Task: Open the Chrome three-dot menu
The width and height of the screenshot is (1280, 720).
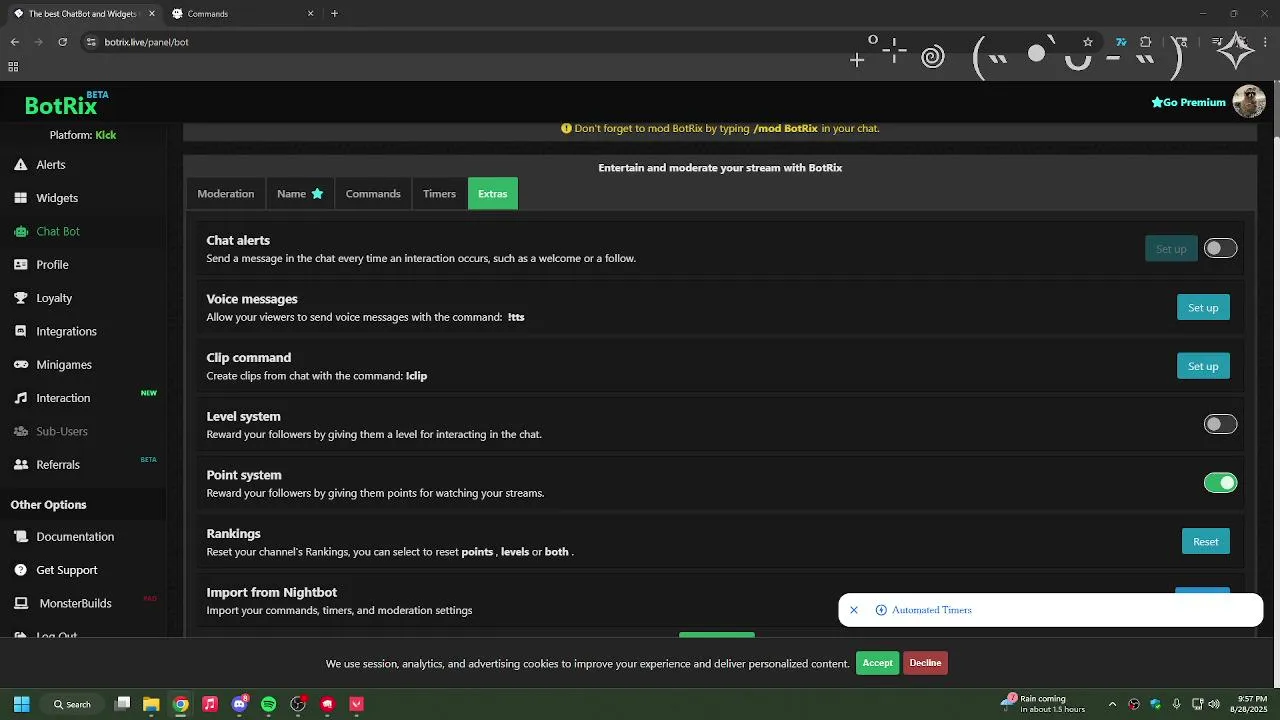Action: coord(1268,42)
